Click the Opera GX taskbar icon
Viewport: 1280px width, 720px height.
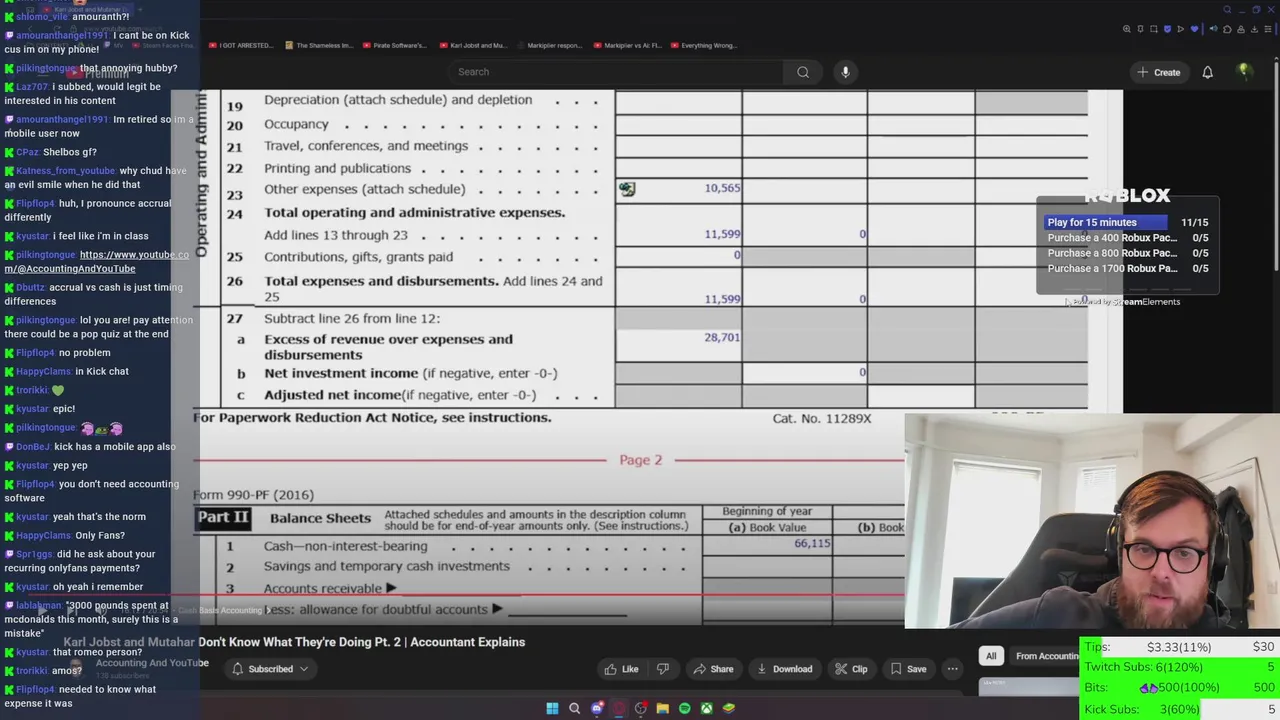click(x=619, y=708)
